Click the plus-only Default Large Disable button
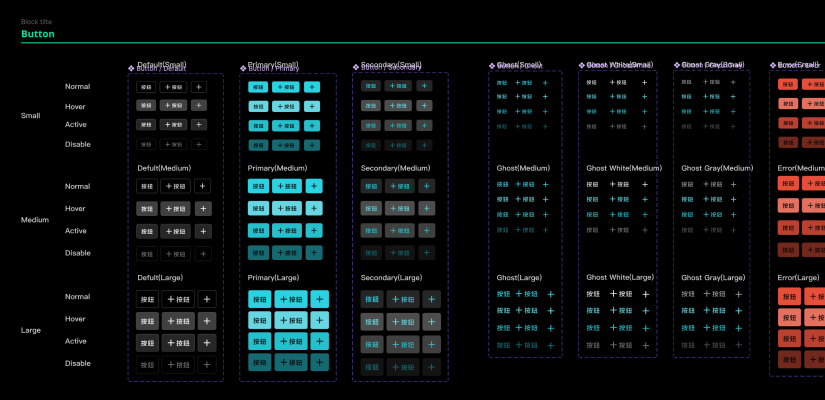 click(x=207, y=365)
